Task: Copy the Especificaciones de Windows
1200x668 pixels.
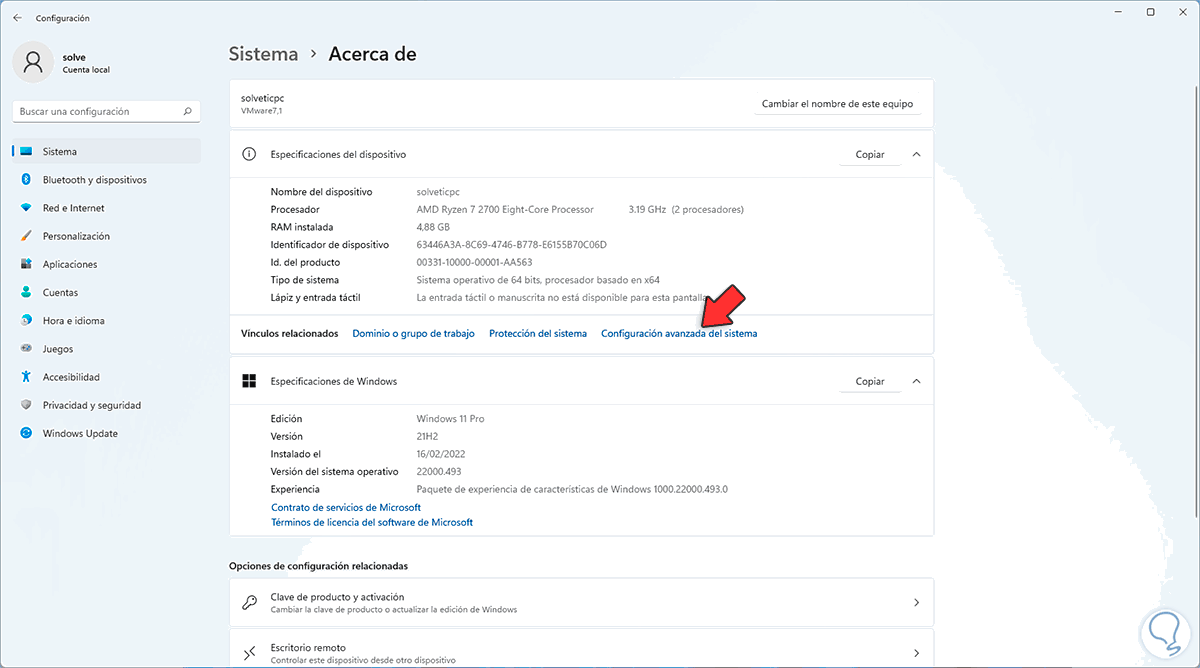Action: [x=870, y=382]
